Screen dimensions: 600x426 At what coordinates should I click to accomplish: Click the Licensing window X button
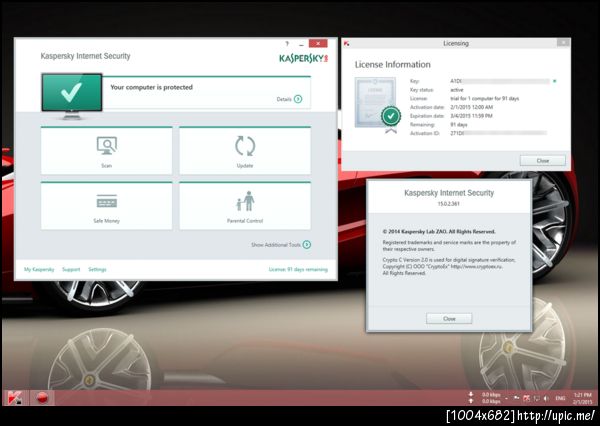563,42
